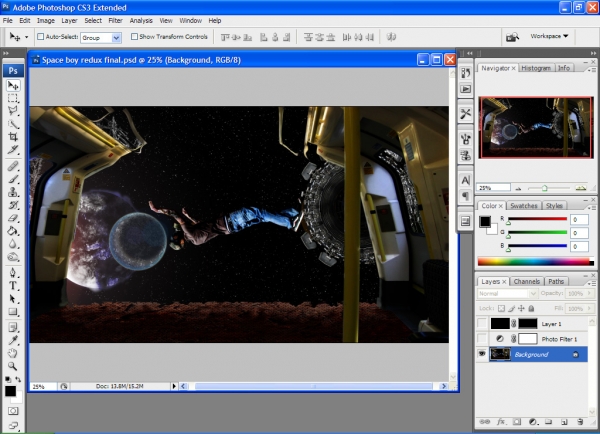Click the Navigator preview thumbnail
Viewport: 600px width, 434px height.
pos(536,127)
